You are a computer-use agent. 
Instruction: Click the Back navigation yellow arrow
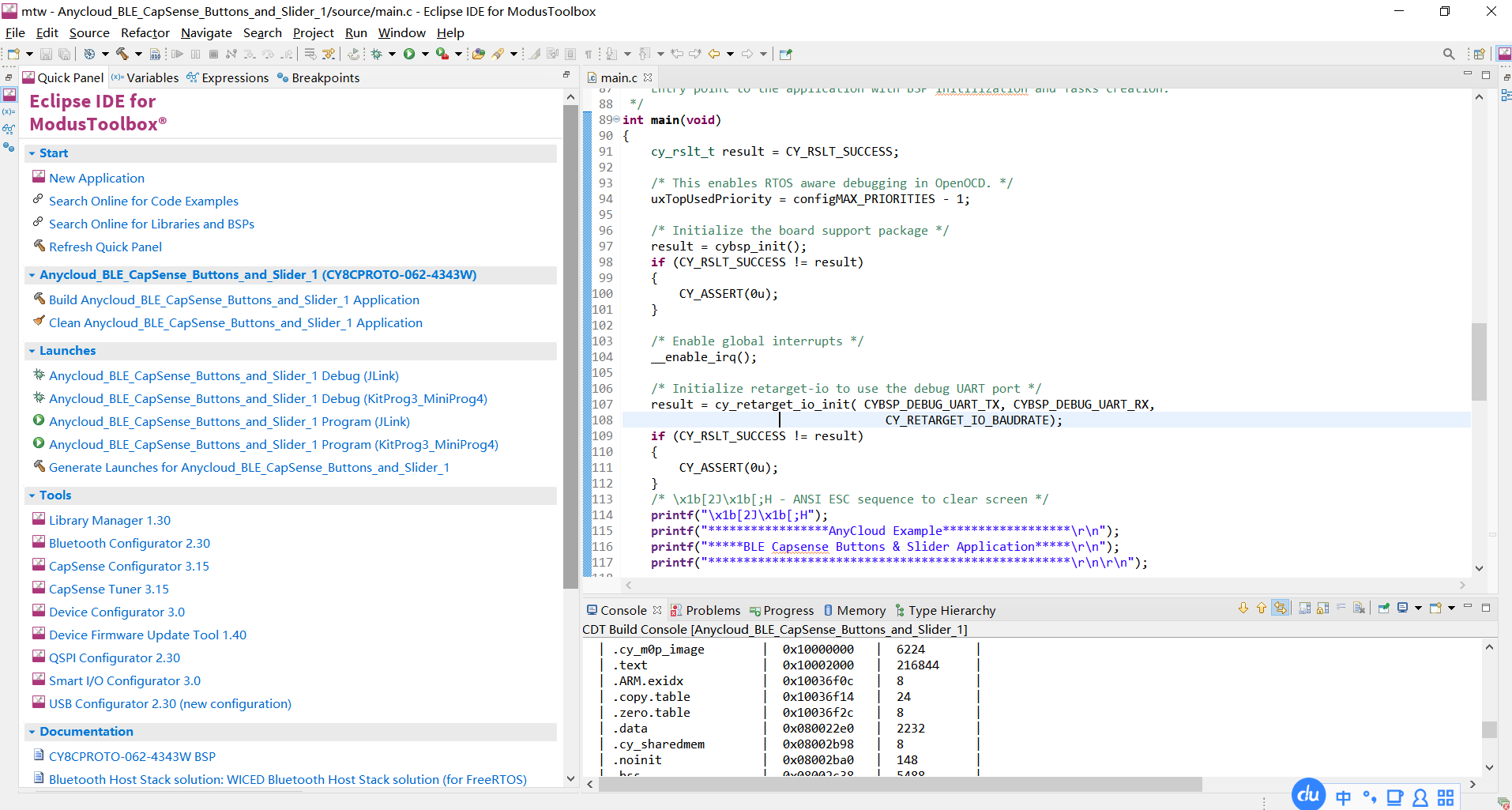click(713, 54)
